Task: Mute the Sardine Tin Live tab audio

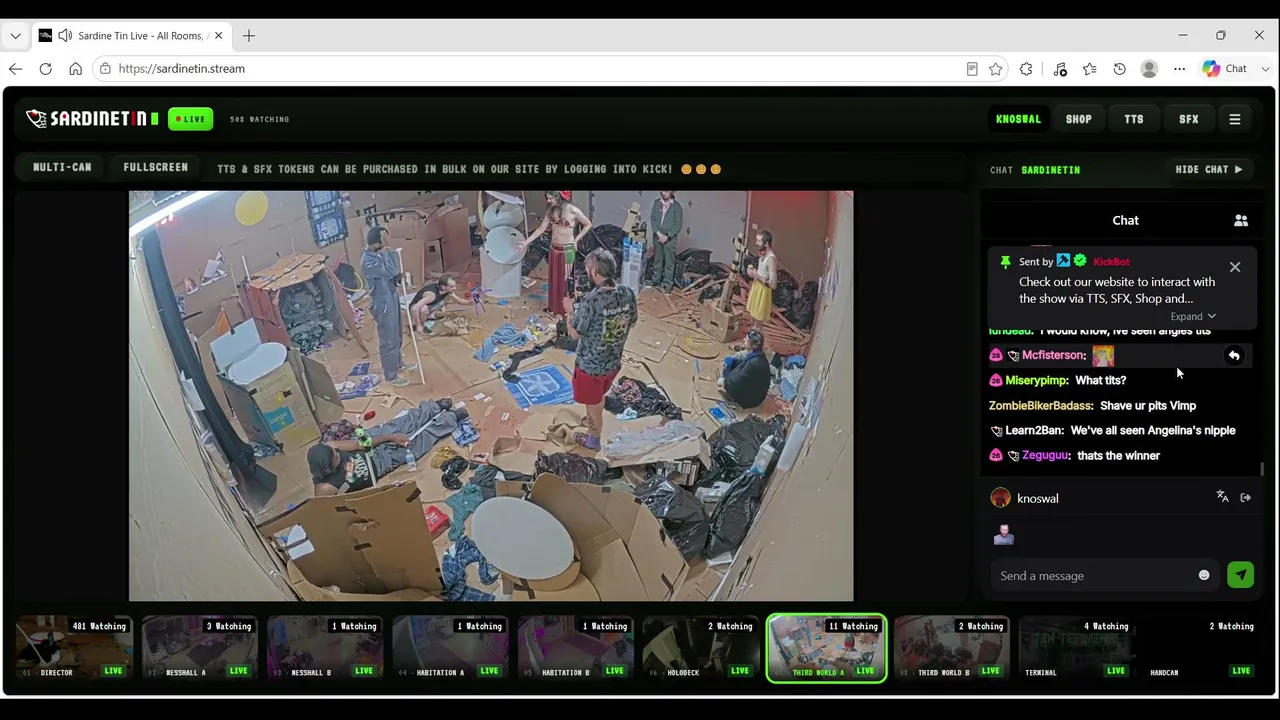Action: [65, 36]
